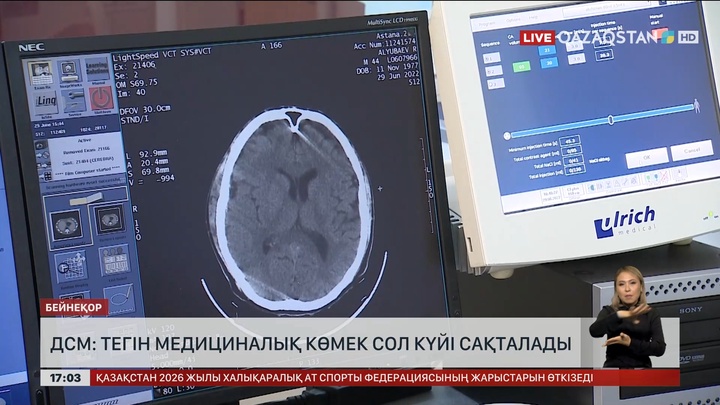Click the Total NaCl 0/41 value

tap(573, 160)
